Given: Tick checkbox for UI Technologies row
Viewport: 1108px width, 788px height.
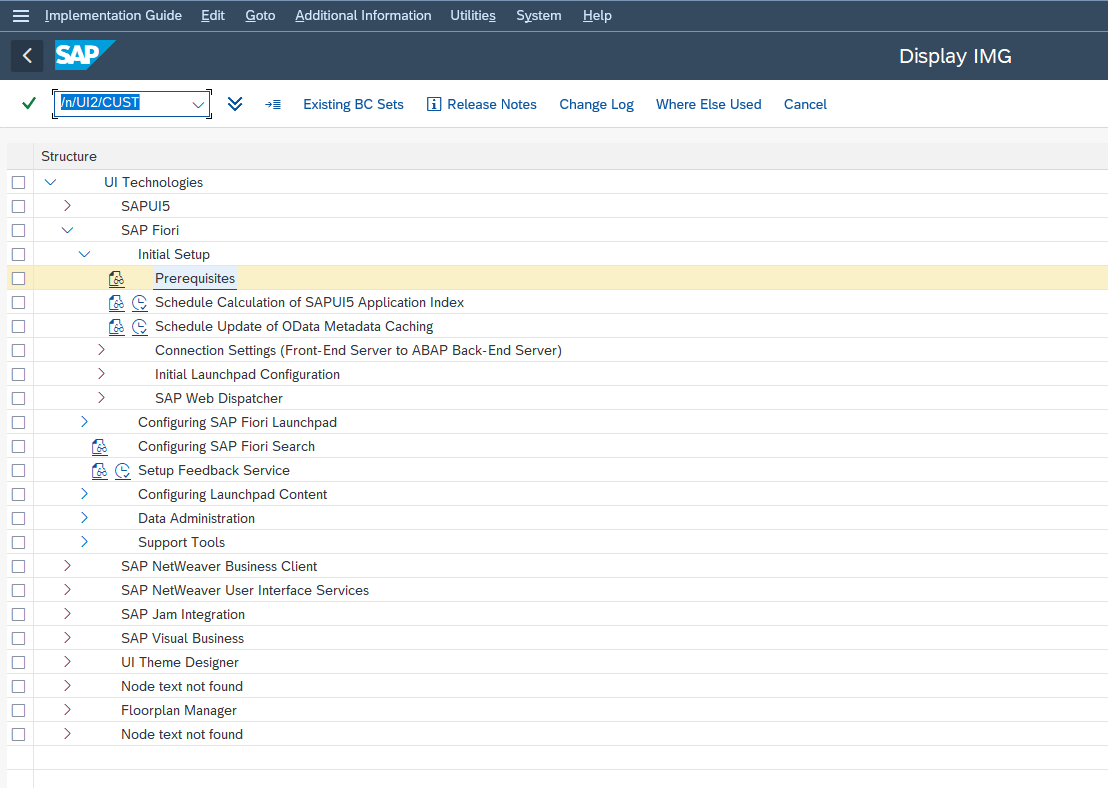Looking at the screenshot, I should [x=18, y=182].
